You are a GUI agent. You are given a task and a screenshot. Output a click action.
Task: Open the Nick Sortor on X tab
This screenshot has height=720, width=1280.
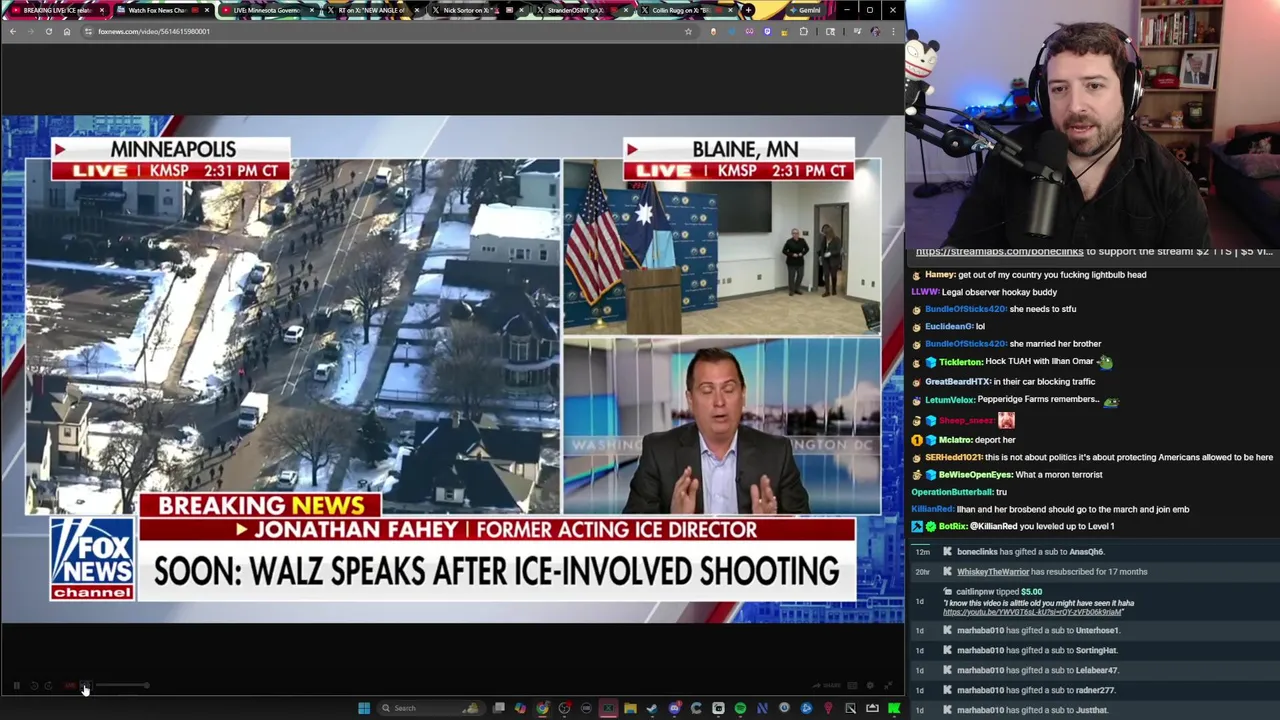pyautogui.click(x=477, y=10)
